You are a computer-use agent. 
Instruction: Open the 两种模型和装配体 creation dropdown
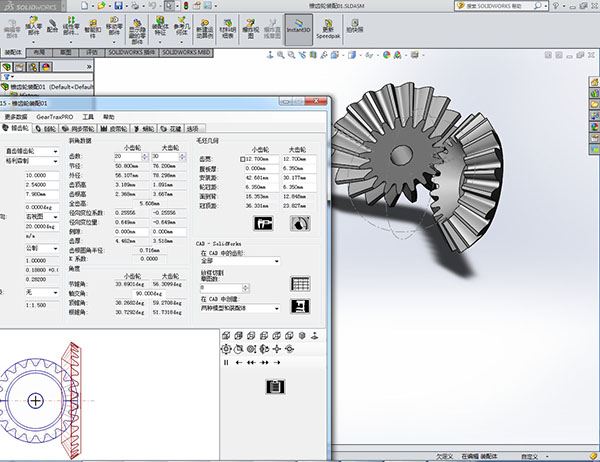click(x=240, y=308)
